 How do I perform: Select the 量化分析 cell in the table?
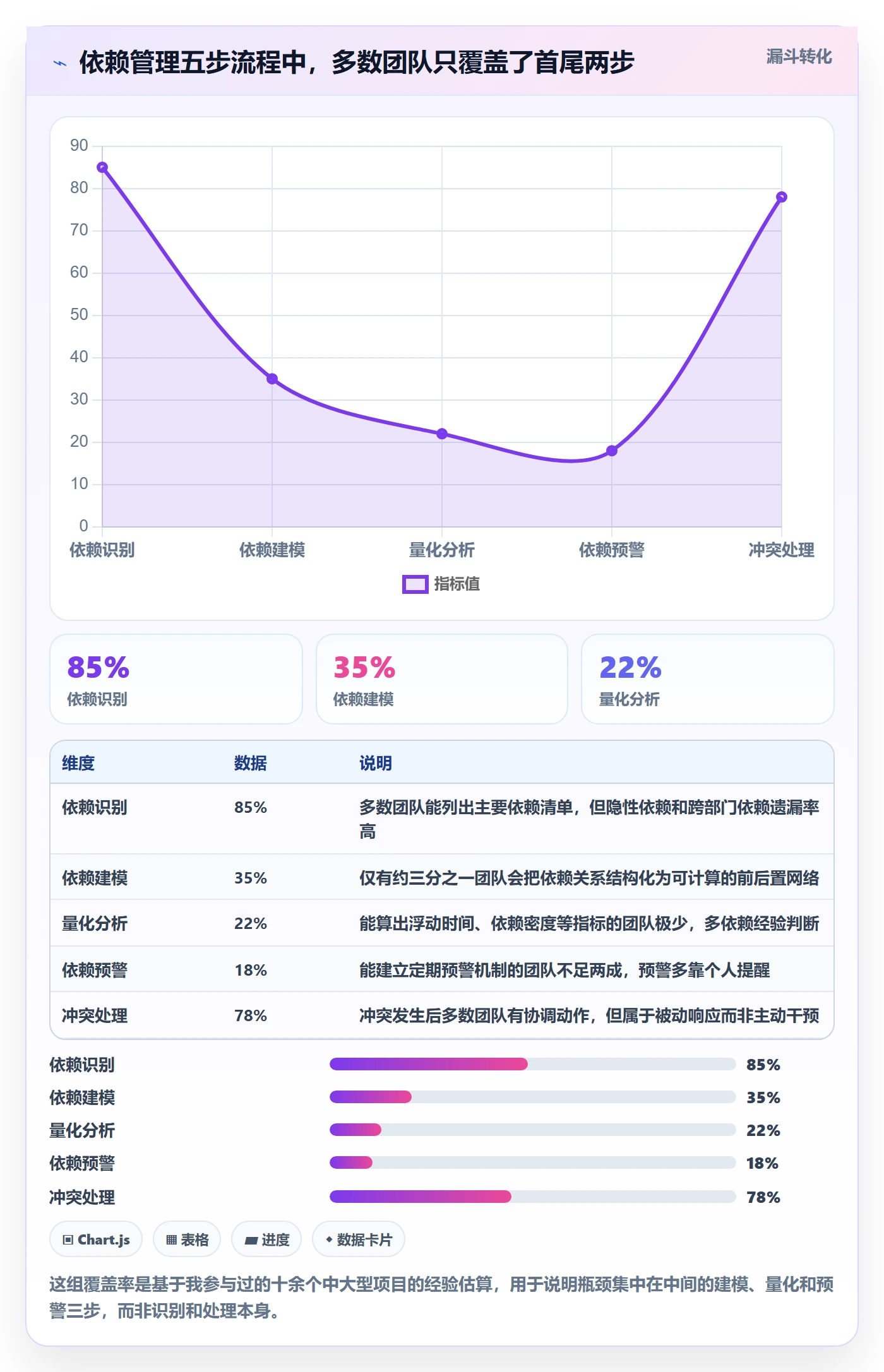[95, 923]
